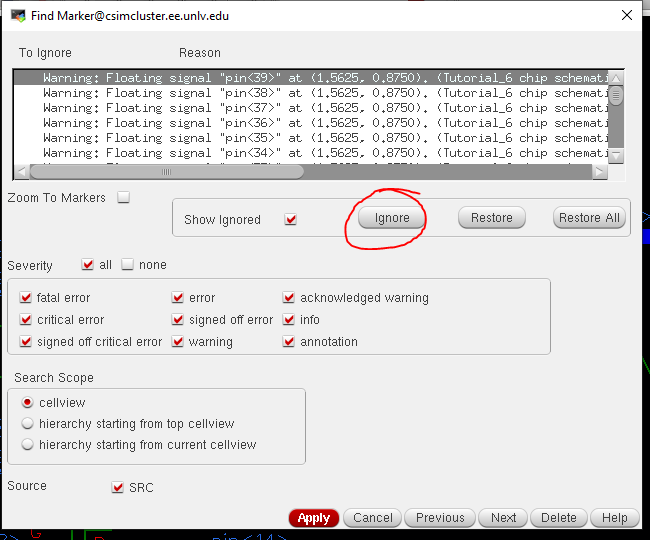Click the horizontal scrollbar thumb

point(167,172)
